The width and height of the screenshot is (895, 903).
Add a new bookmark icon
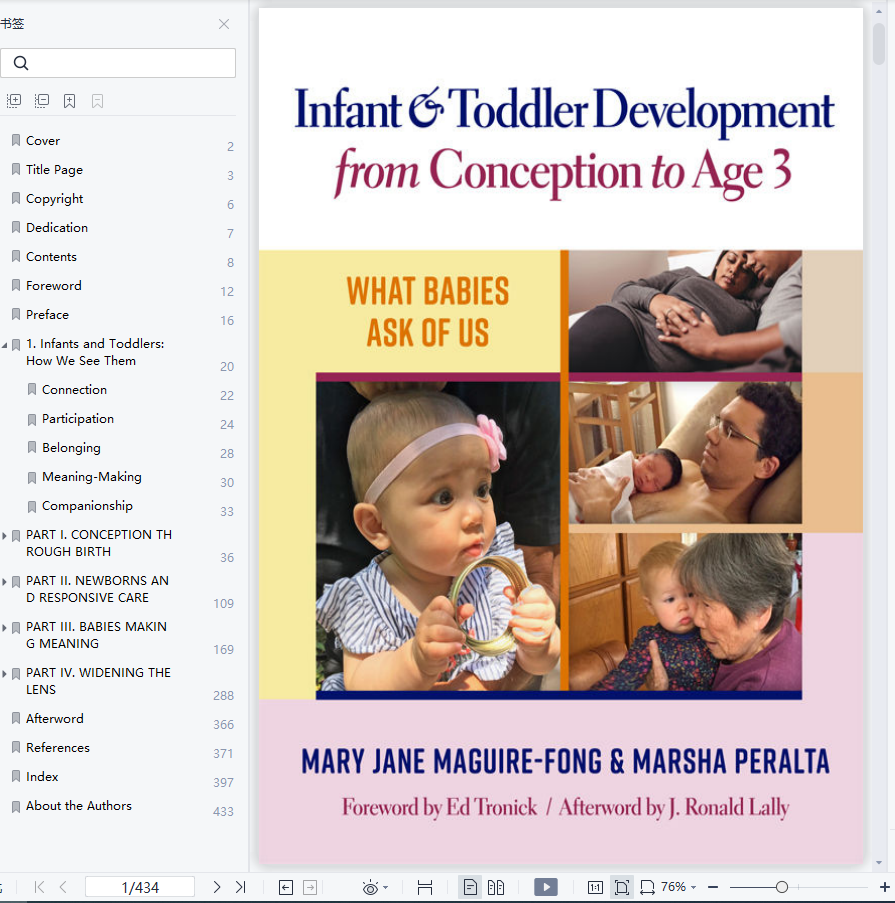[69, 101]
